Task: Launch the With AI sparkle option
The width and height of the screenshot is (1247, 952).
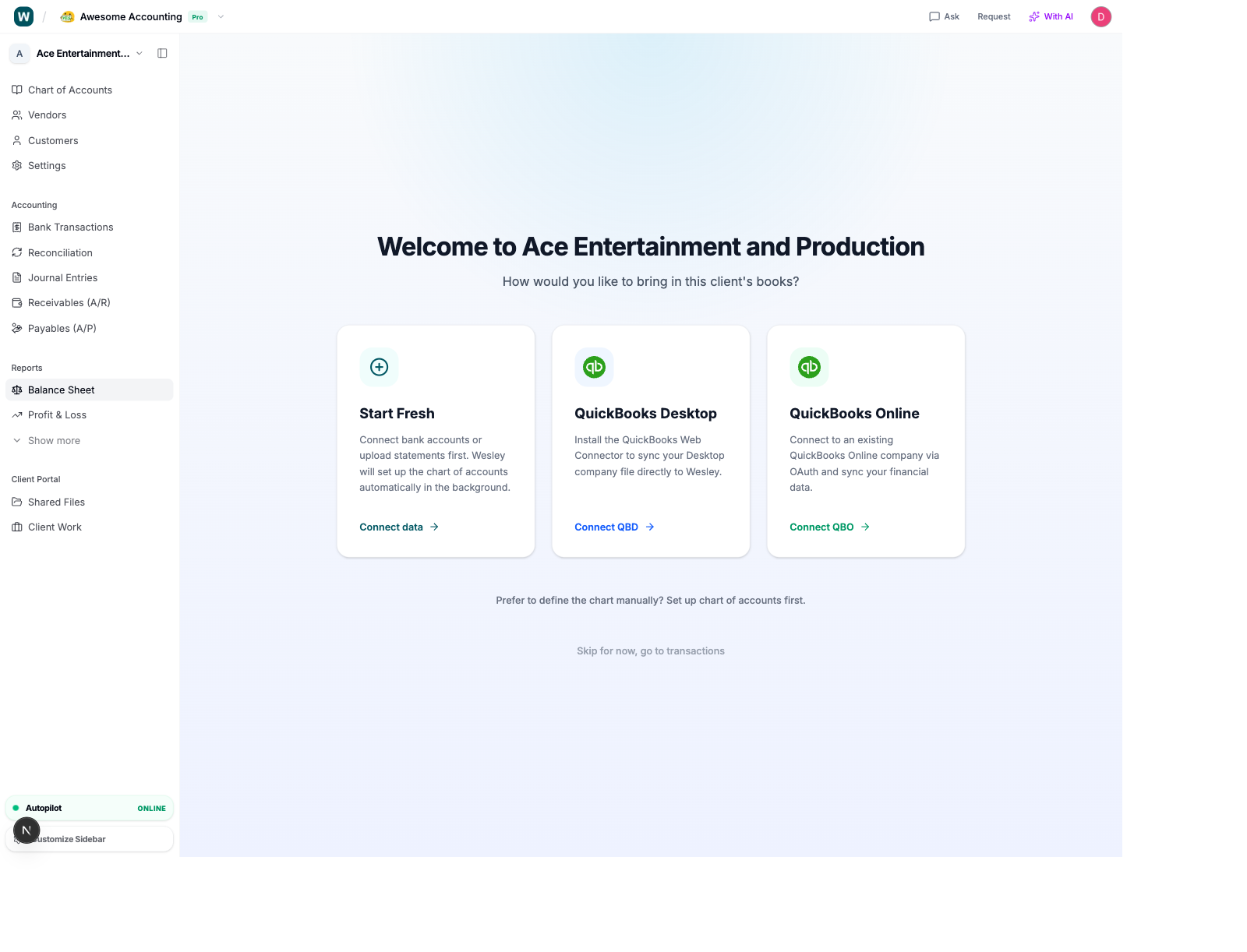Action: click(1051, 16)
